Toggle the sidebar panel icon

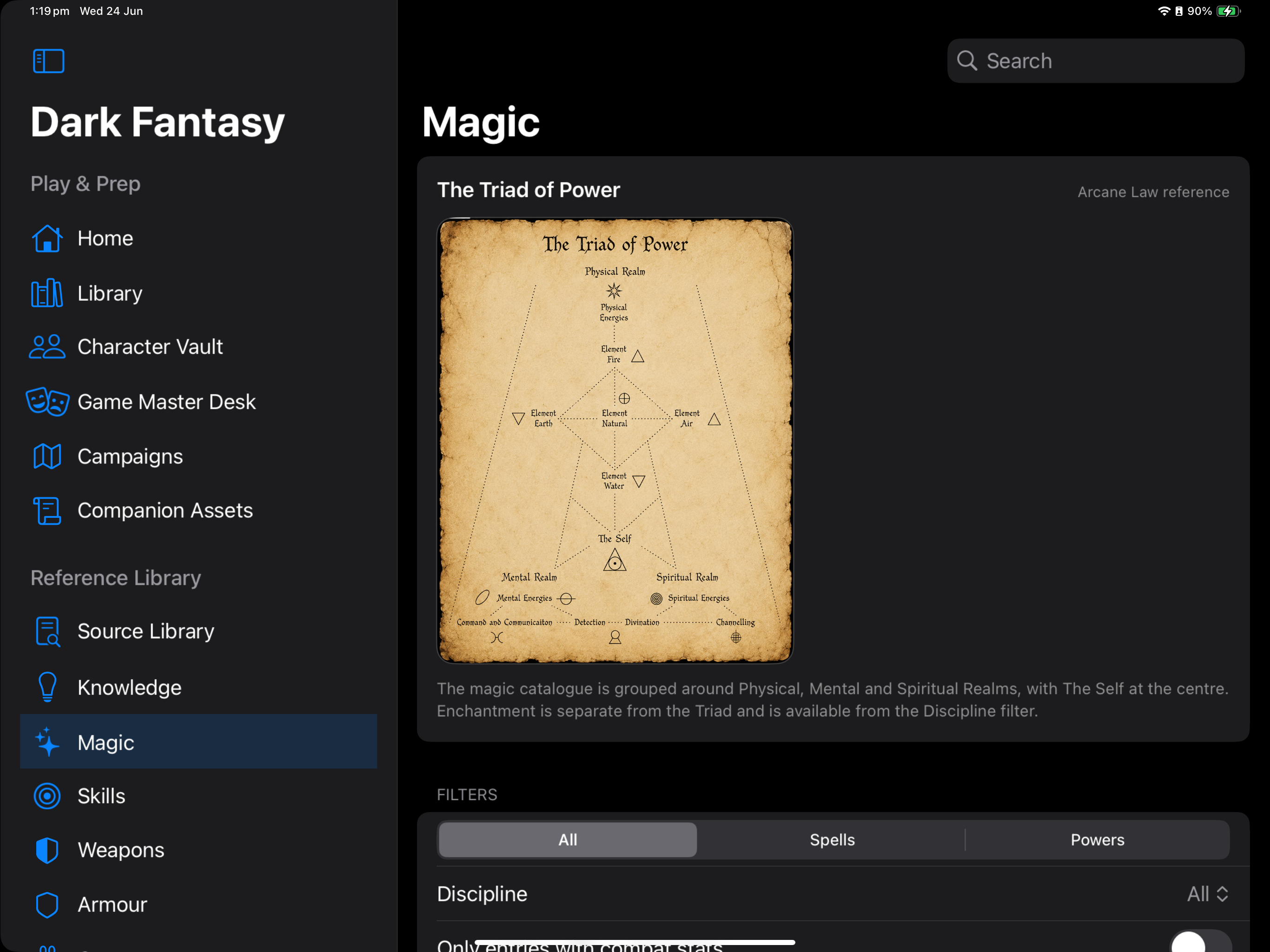pyautogui.click(x=48, y=61)
